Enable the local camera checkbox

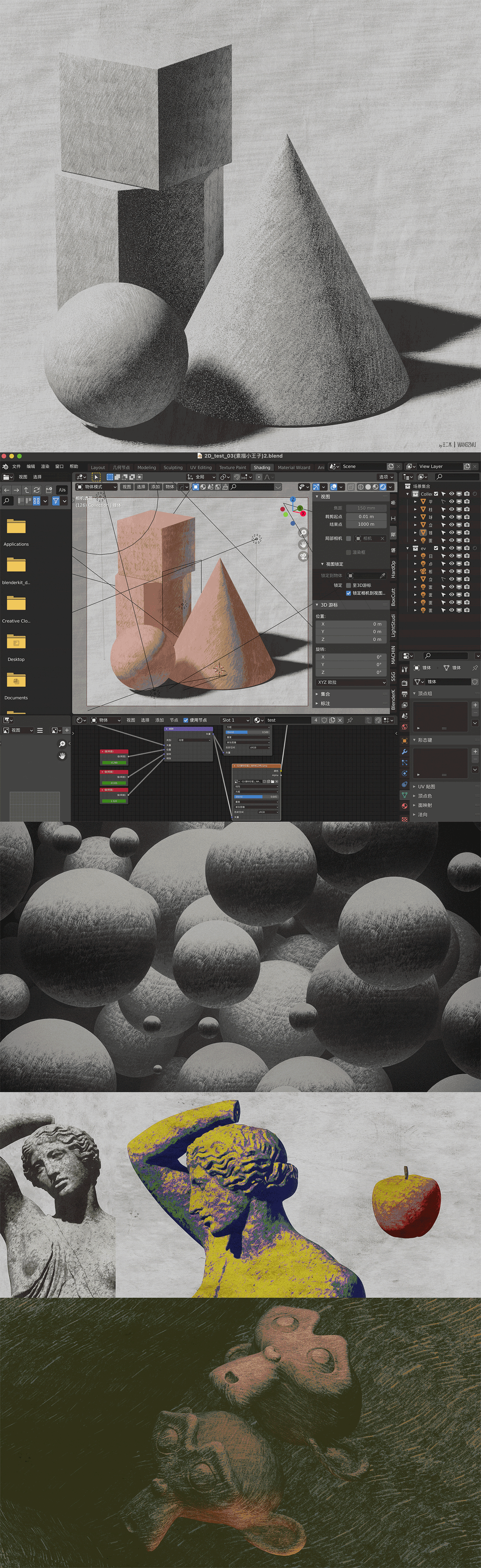click(348, 538)
